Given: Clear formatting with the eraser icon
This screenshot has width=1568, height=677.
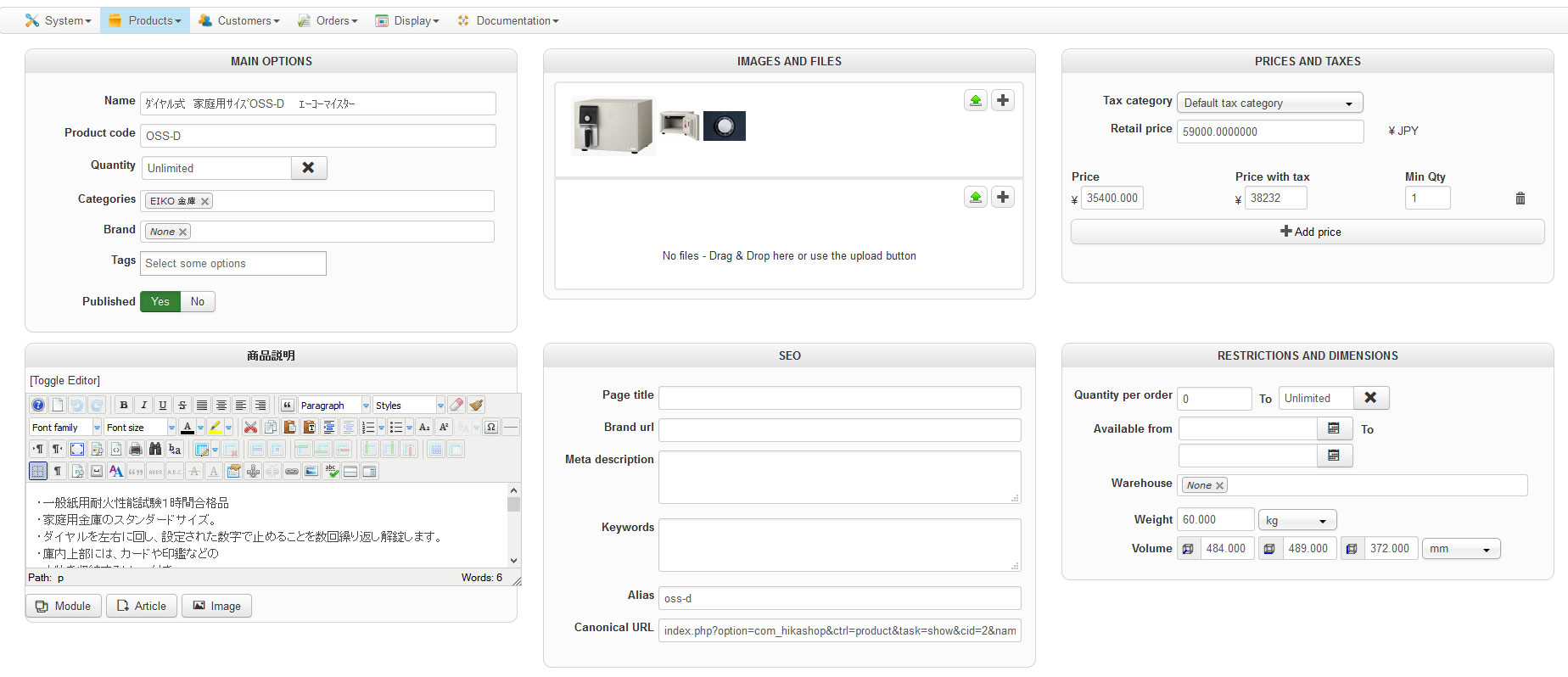Looking at the screenshot, I should click(456, 406).
